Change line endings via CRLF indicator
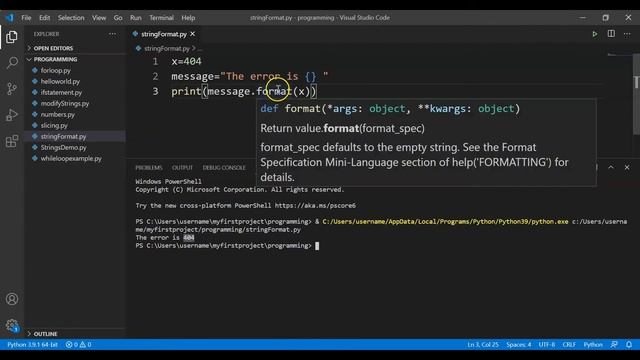640x360 pixels. pos(569,344)
